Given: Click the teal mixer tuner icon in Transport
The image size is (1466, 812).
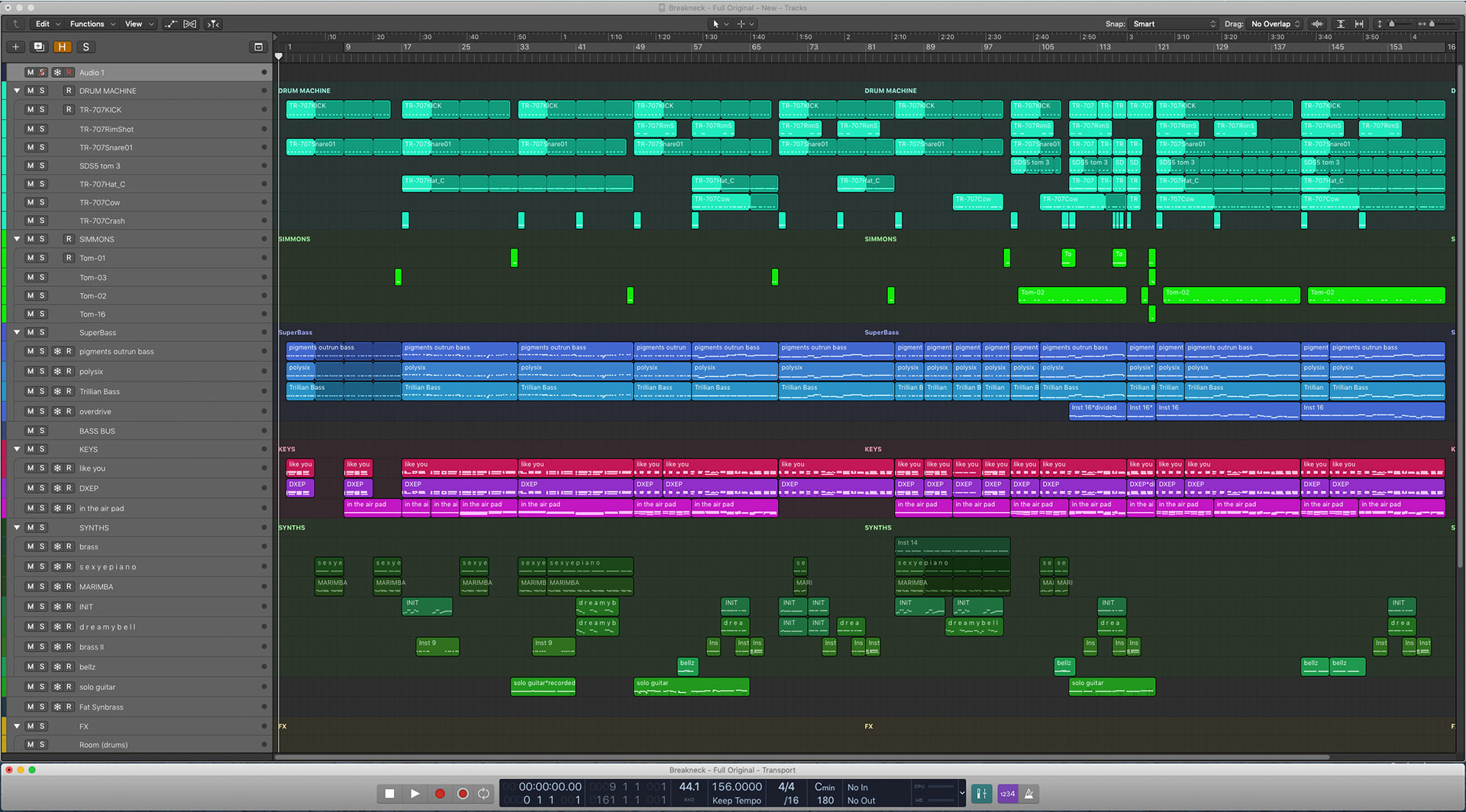Looking at the screenshot, I should point(982,794).
